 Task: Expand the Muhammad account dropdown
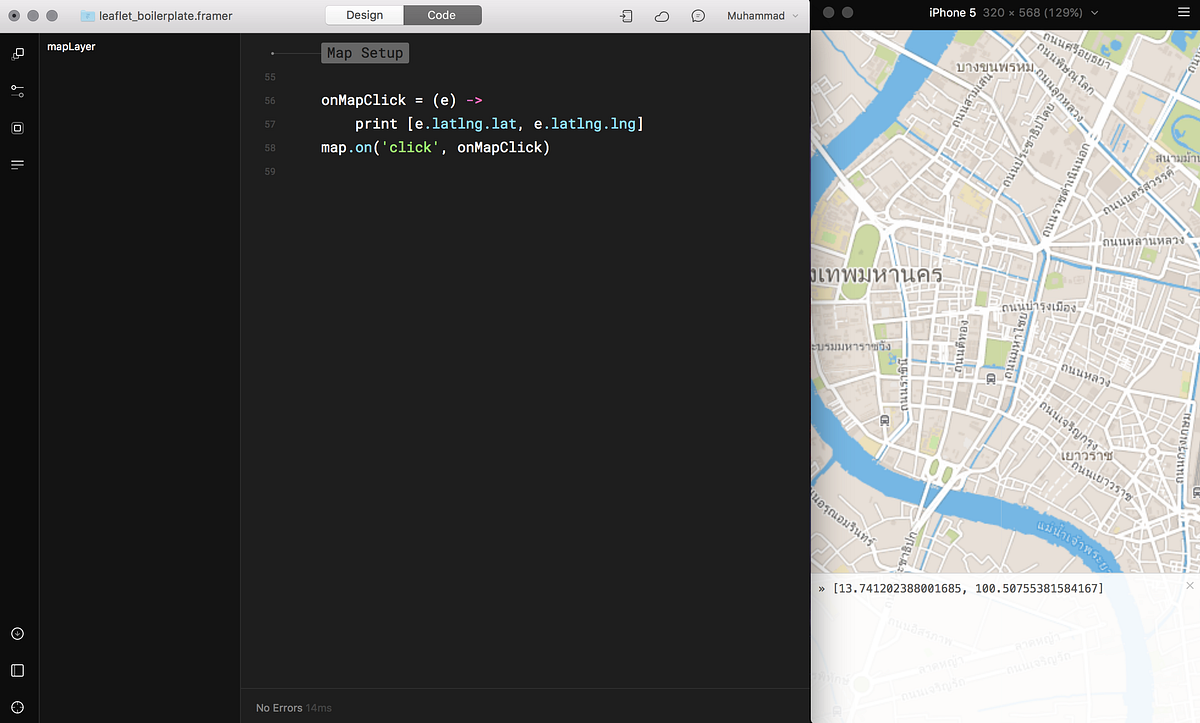pyautogui.click(x=764, y=15)
